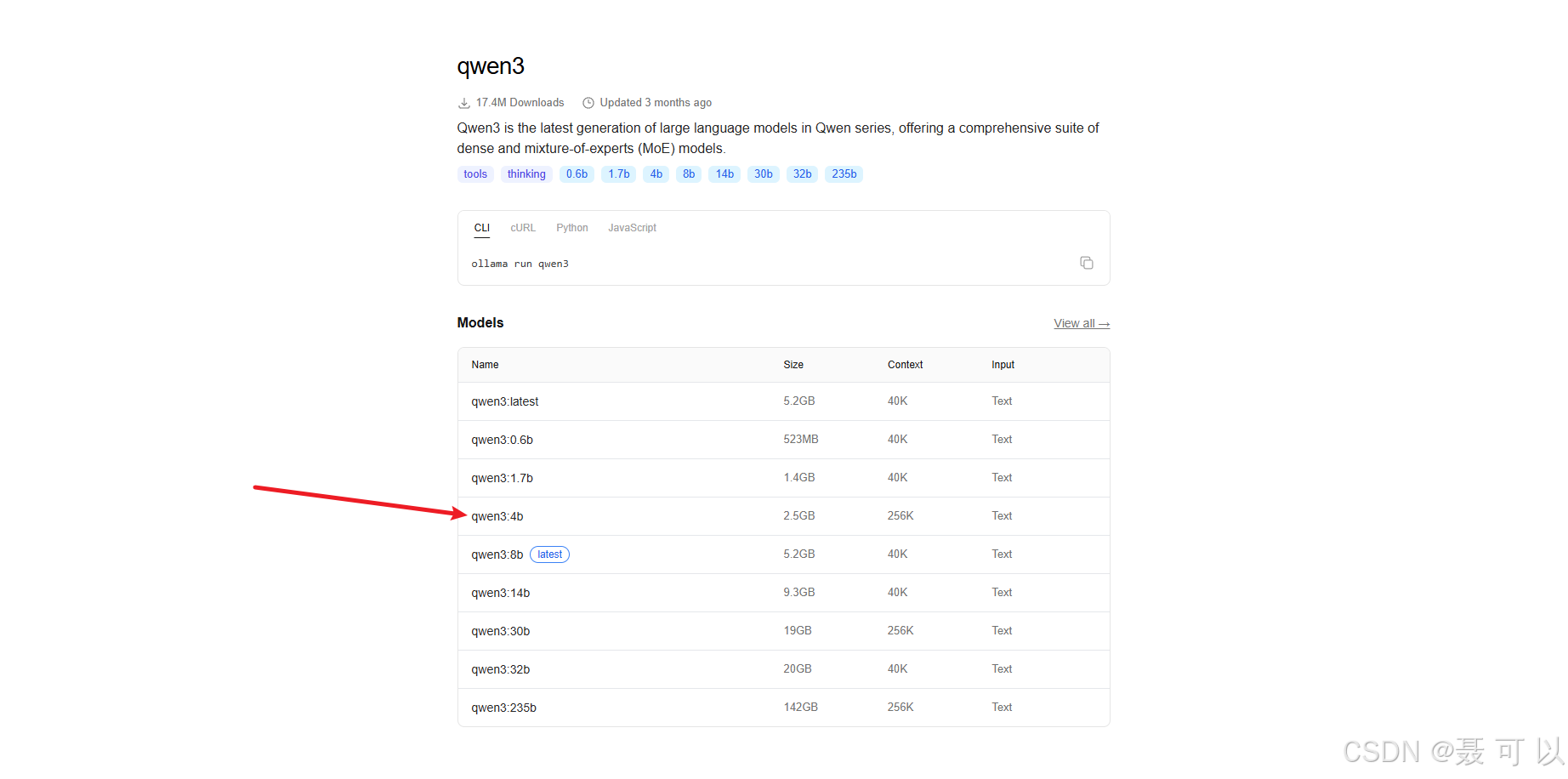The image size is (1568, 779).
Task: Click the 1.4GB size value
Action: [x=799, y=478]
